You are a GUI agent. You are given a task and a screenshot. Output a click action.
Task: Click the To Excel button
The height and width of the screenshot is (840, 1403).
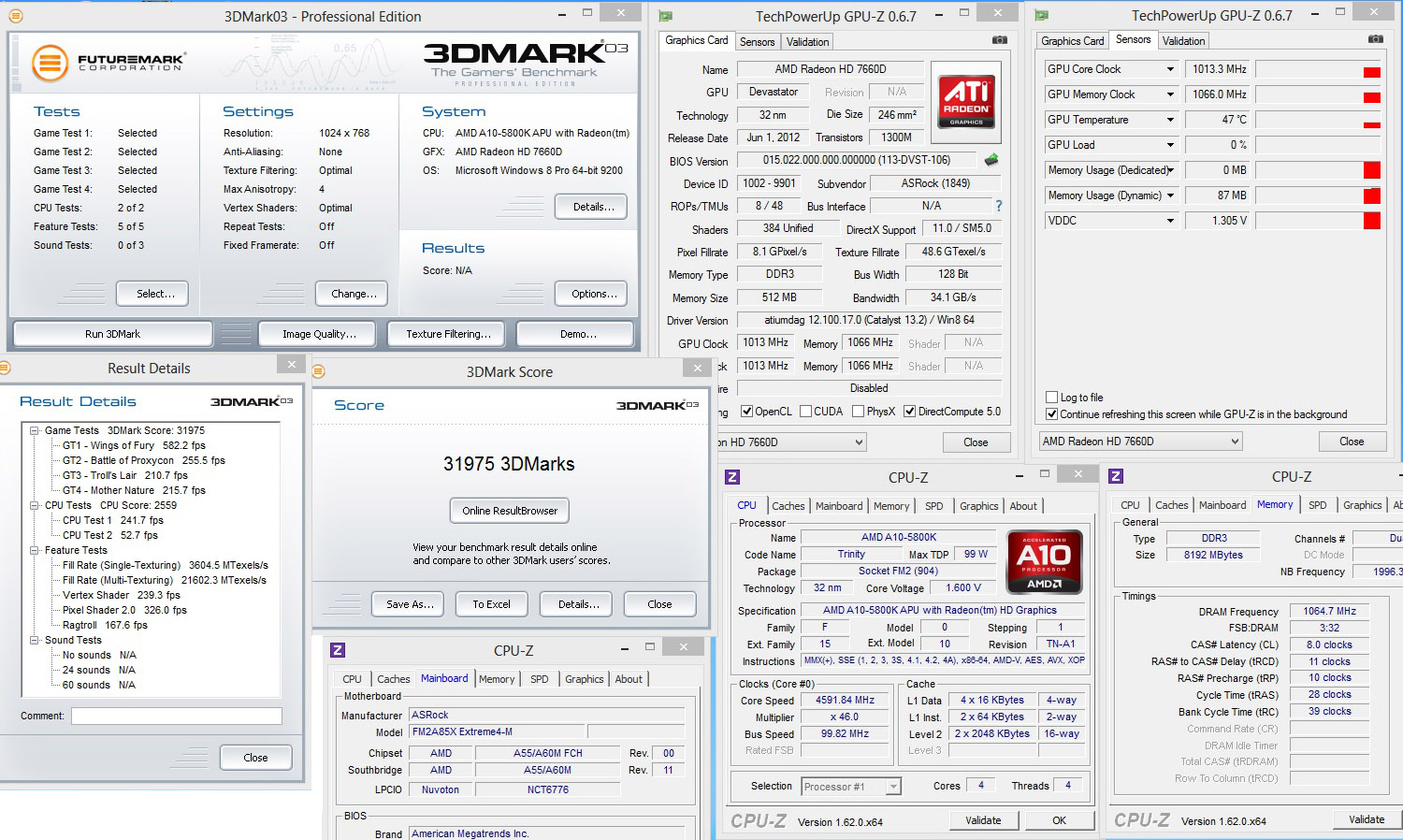pos(491,604)
